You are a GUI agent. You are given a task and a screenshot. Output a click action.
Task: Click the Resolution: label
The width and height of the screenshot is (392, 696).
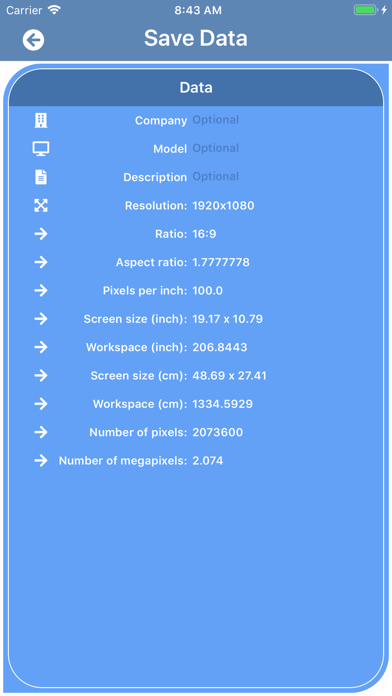coord(156,206)
